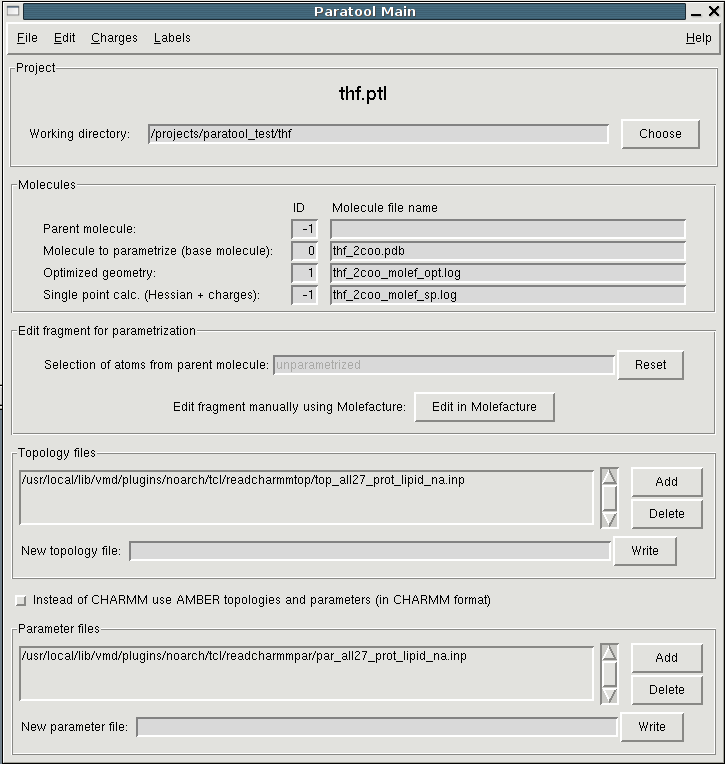Open the File menu
725x764 pixels.
coord(27,38)
